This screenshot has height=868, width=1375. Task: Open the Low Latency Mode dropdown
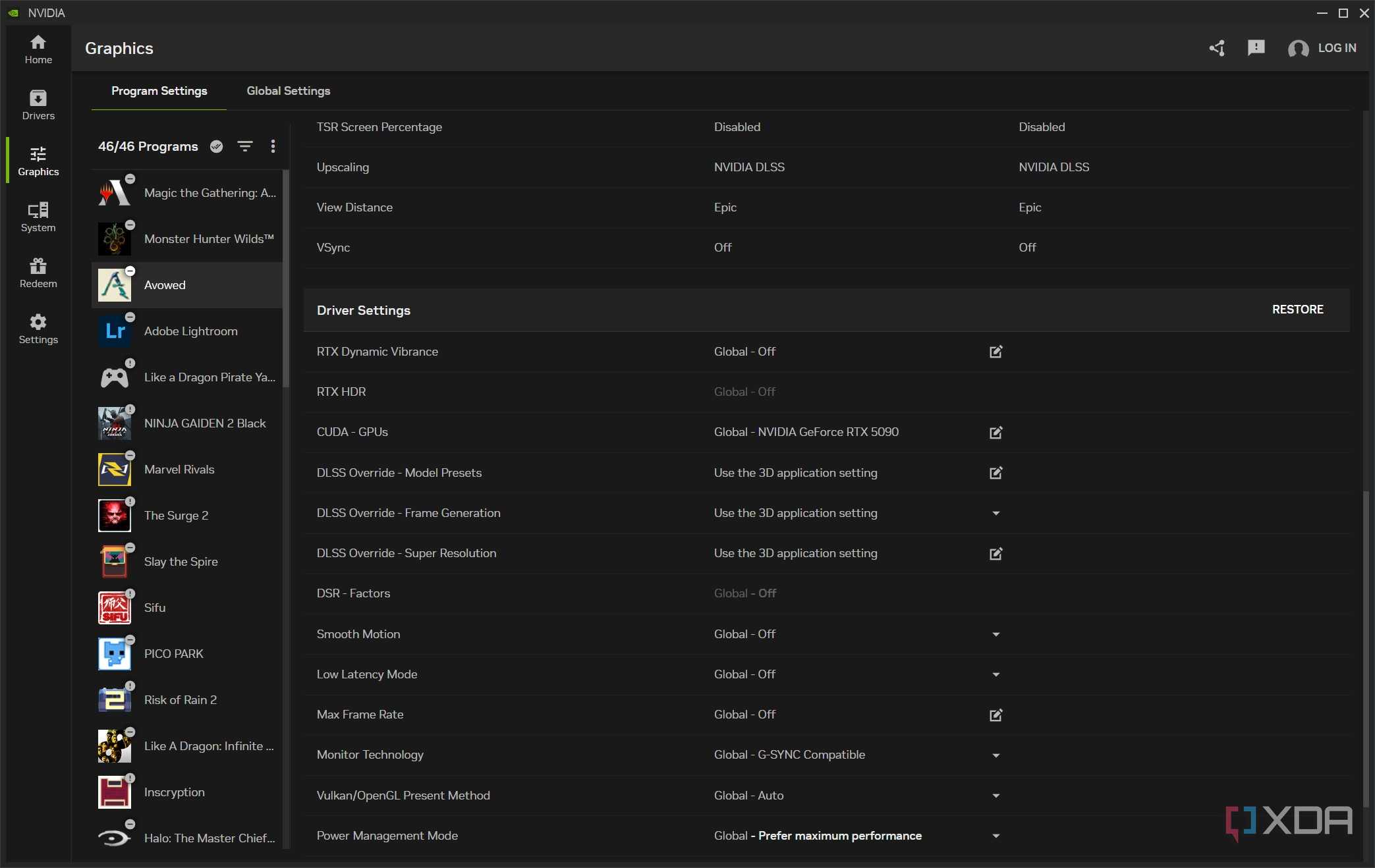tap(996, 674)
